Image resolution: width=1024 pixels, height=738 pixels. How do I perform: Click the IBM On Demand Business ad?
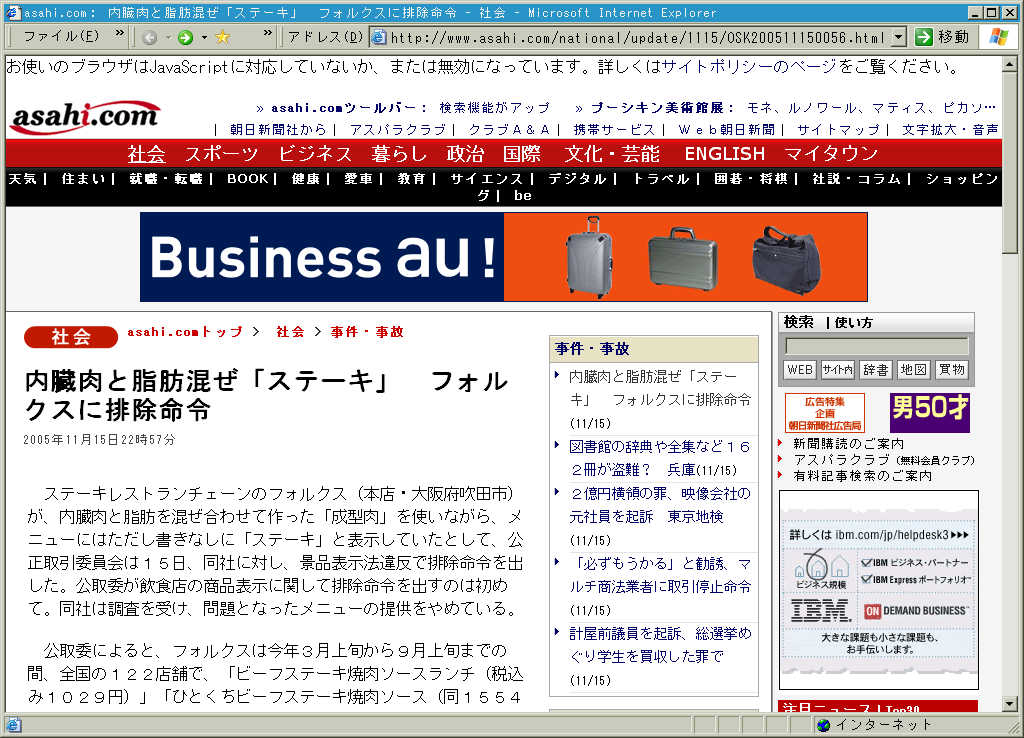pos(879,590)
